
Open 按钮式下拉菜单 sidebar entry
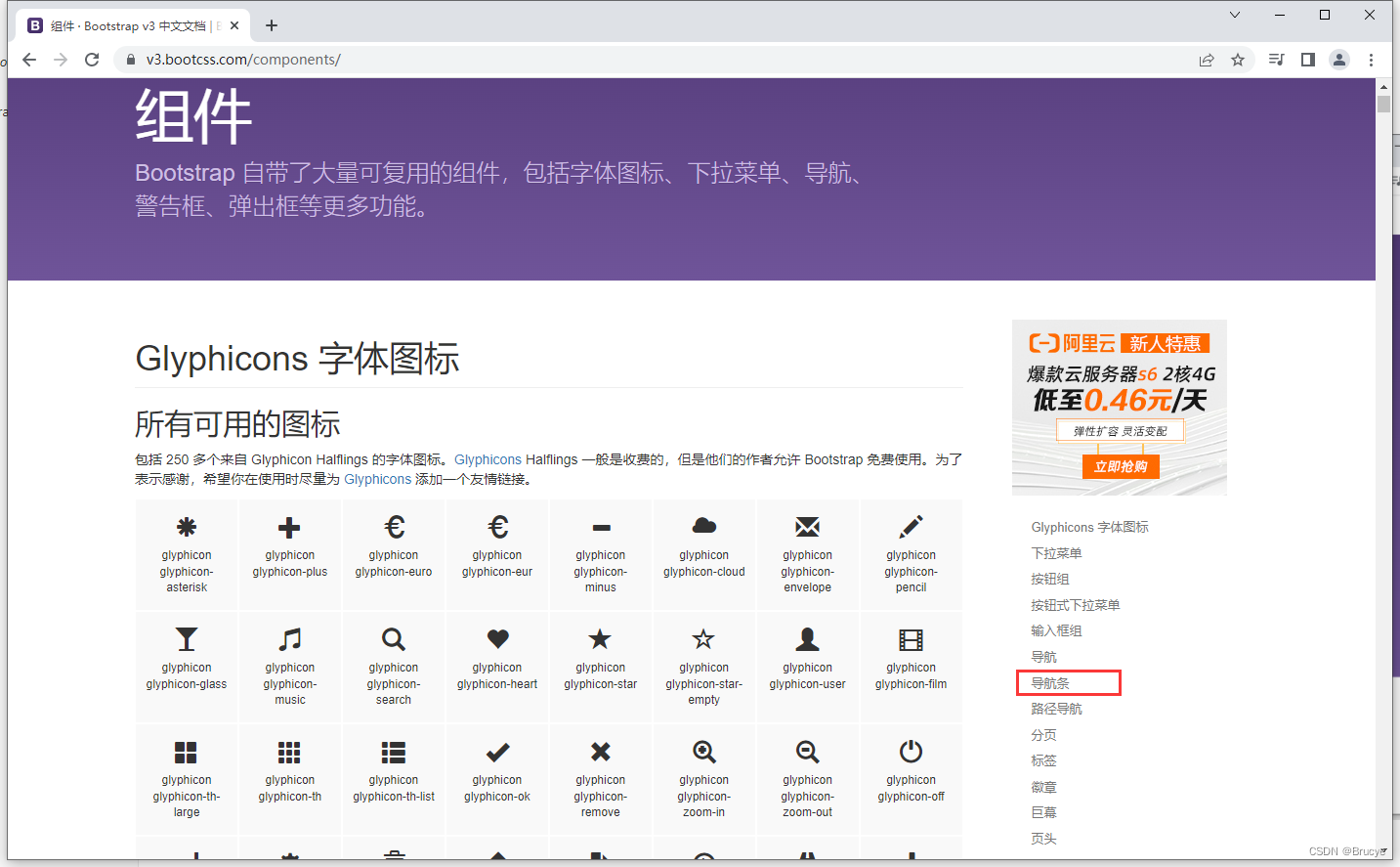pyautogui.click(x=1076, y=605)
